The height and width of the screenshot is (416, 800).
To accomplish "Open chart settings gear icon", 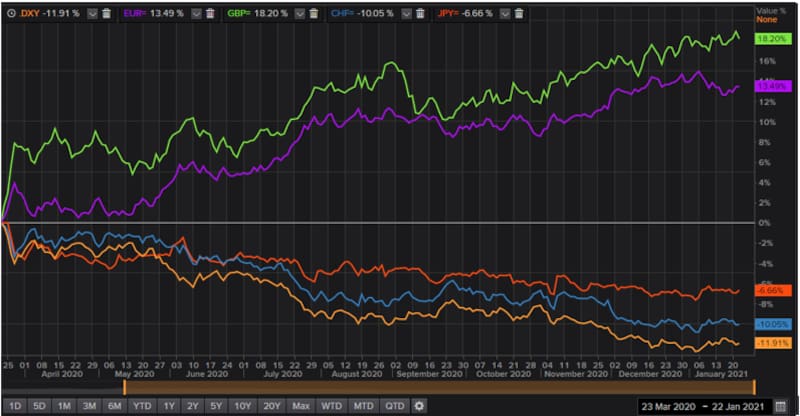I will coord(420,406).
